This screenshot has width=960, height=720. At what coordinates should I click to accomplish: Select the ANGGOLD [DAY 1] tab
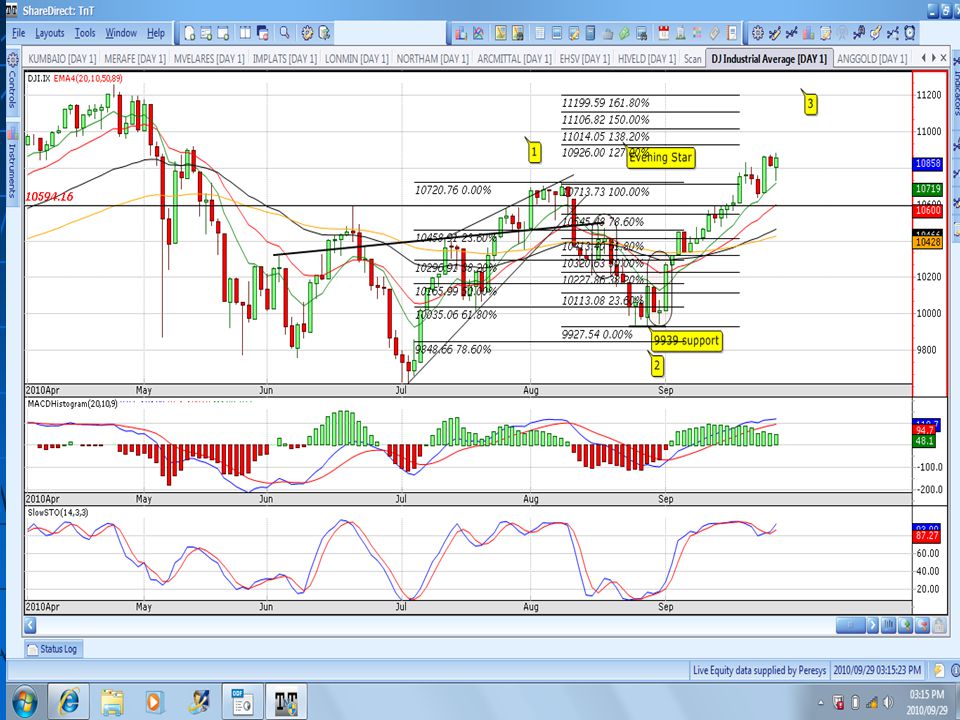click(872, 59)
